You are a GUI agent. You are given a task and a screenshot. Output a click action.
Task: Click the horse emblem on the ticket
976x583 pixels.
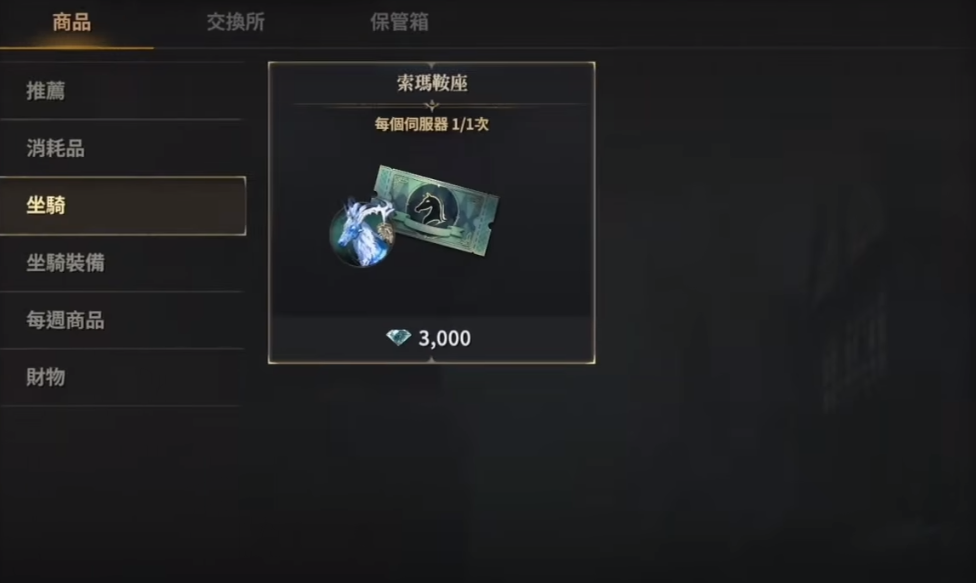point(430,208)
